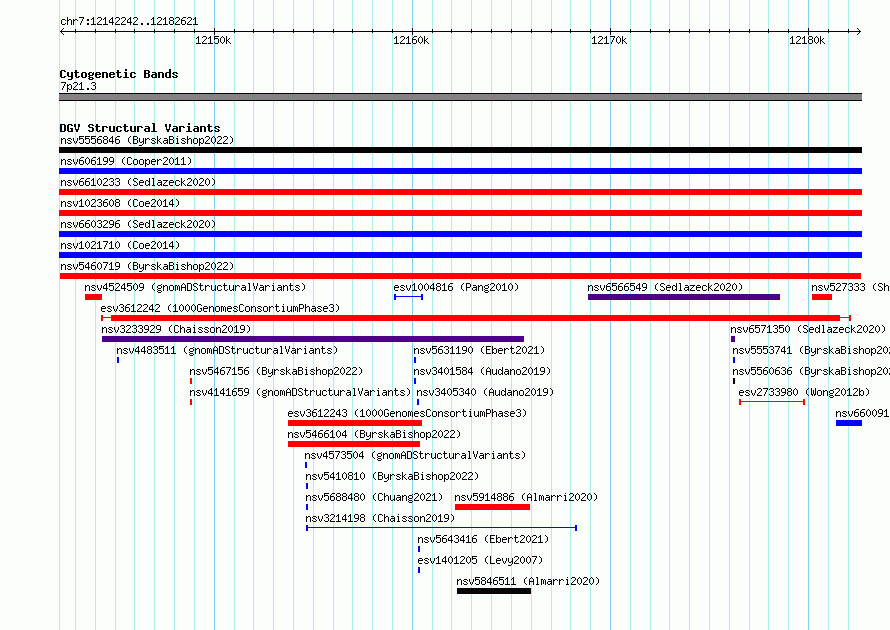Click the DGV Structural Variants track title
Image resolution: width=890 pixels, height=630 pixels.
pyautogui.click(x=140, y=128)
